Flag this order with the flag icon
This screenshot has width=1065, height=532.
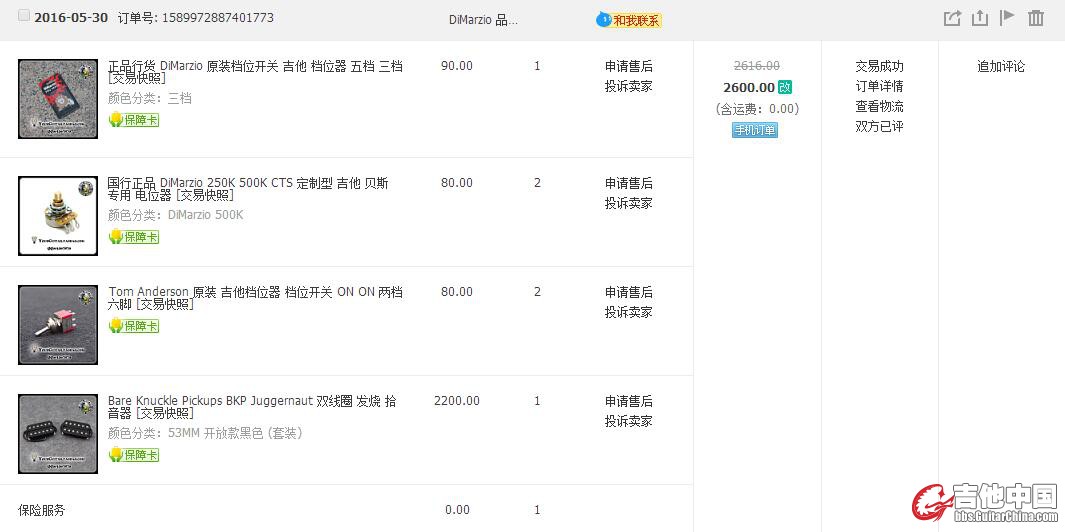pyautogui.click(x=1008, y=18)
